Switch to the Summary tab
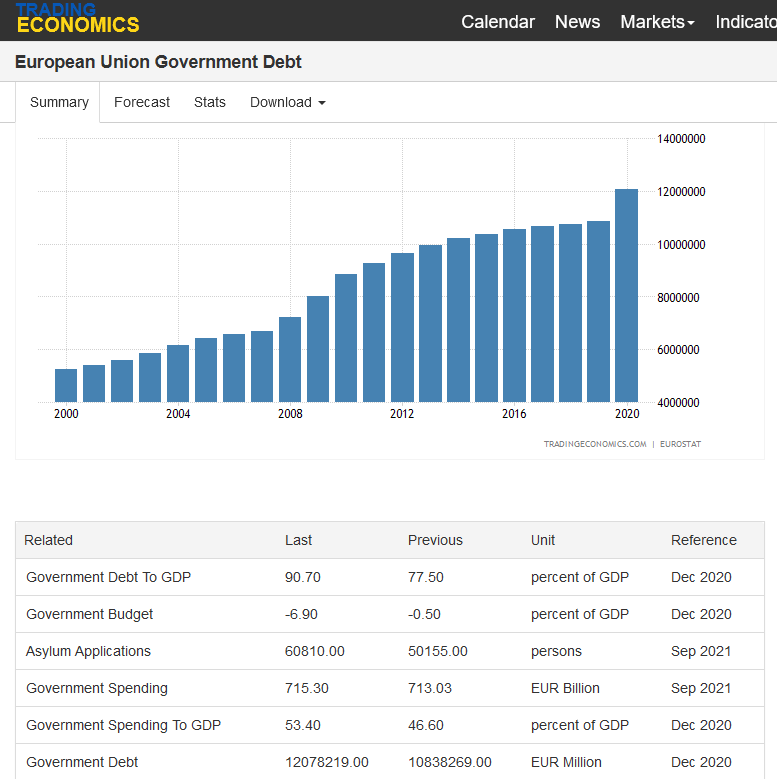This screenshot has height=779, width=777. [59, 103]
